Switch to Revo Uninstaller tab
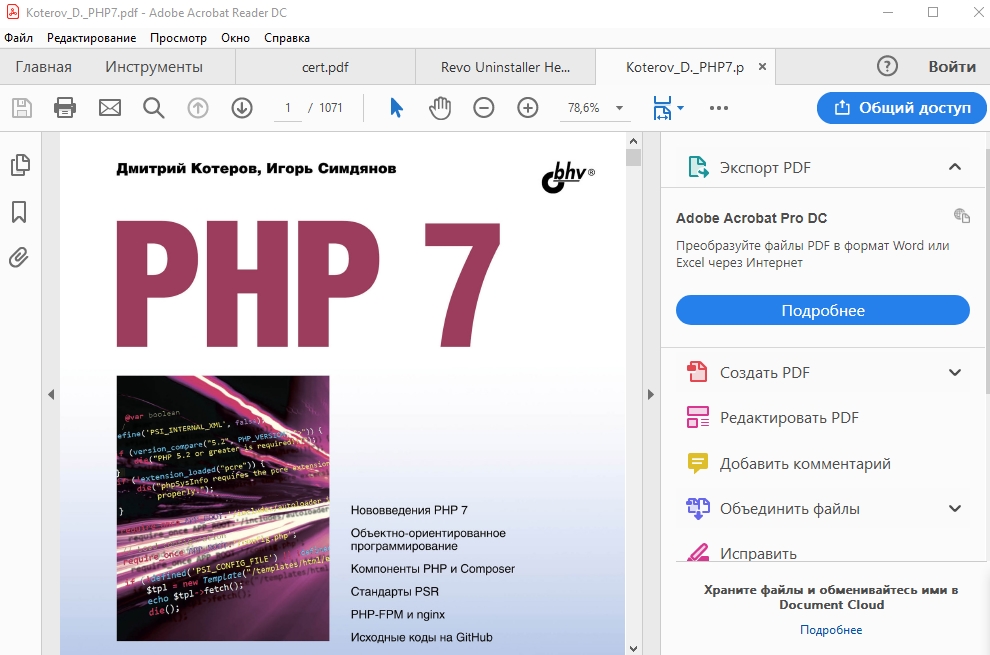The height and width of the screenshot is (655, 990). point(505,67)
